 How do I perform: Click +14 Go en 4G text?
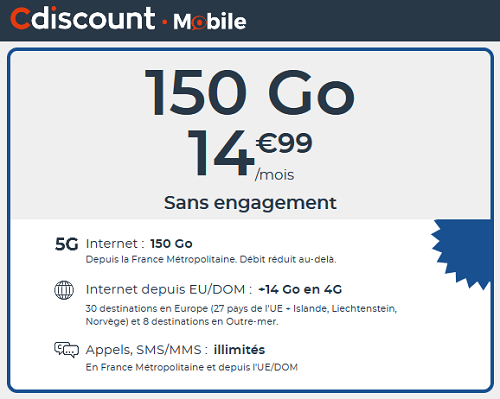300,289
